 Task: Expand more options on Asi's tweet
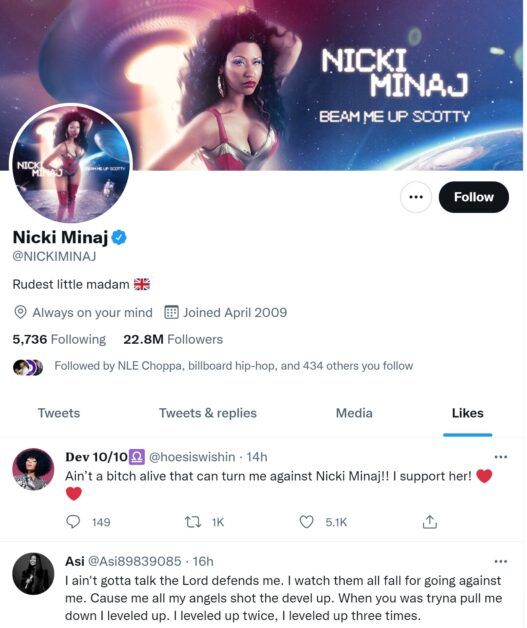[x=501, y=561]
